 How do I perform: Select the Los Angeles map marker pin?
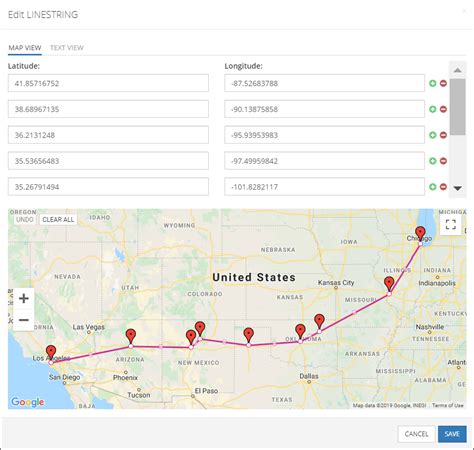tap(51, 353)
